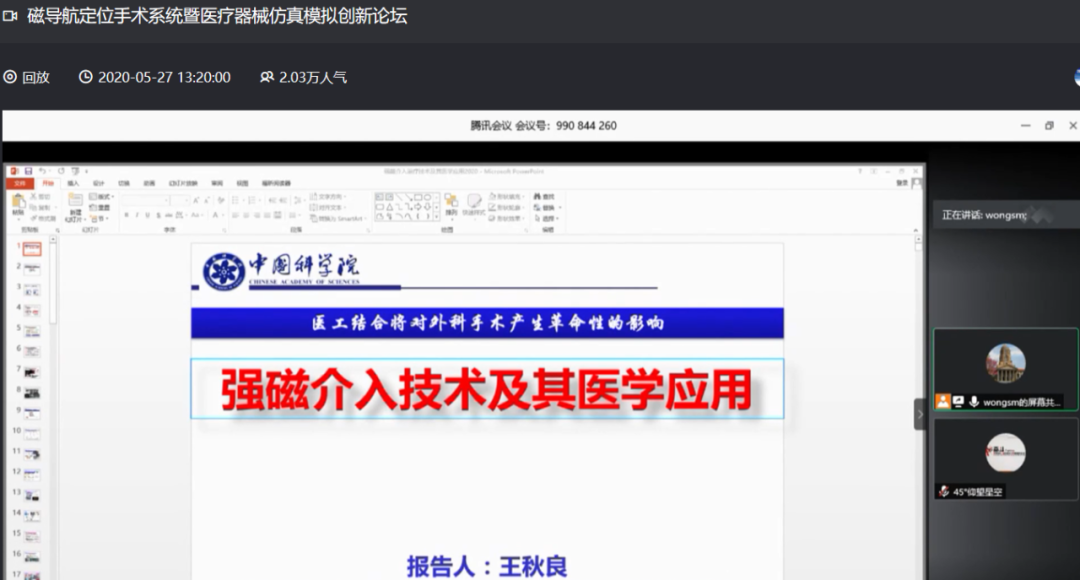This screenshot has width=1080, height=580.
Task: Select the Paste tool on the Home ribbon
Action: tap(17, 203)
